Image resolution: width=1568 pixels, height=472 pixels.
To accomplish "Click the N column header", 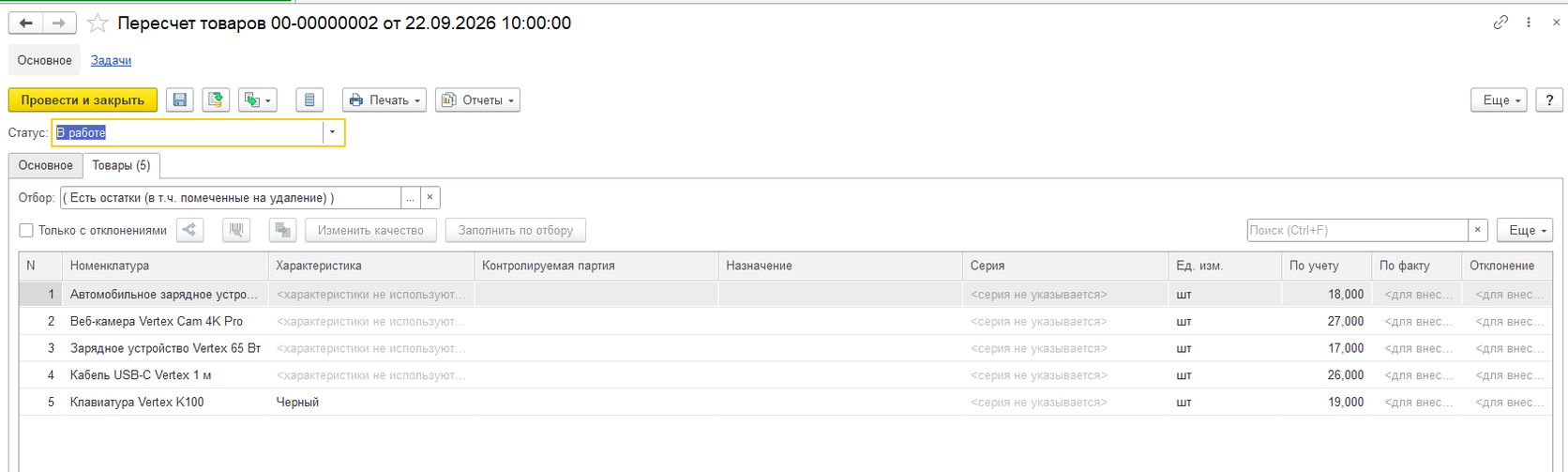I will pos(40,266).
